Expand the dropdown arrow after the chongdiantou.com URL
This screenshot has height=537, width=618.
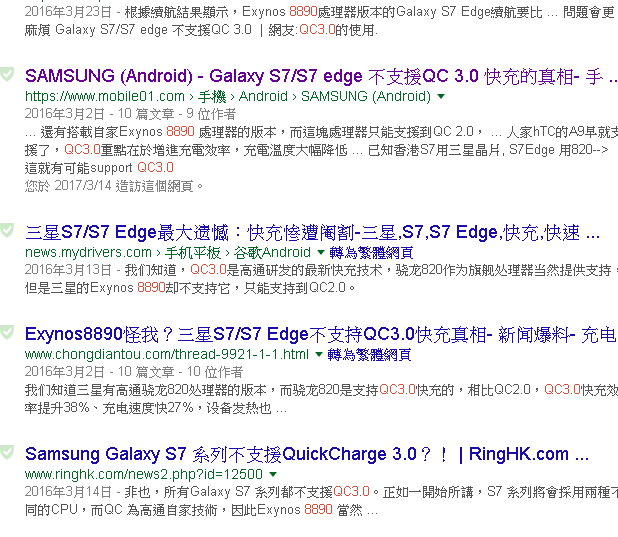(x=319, y=354)
